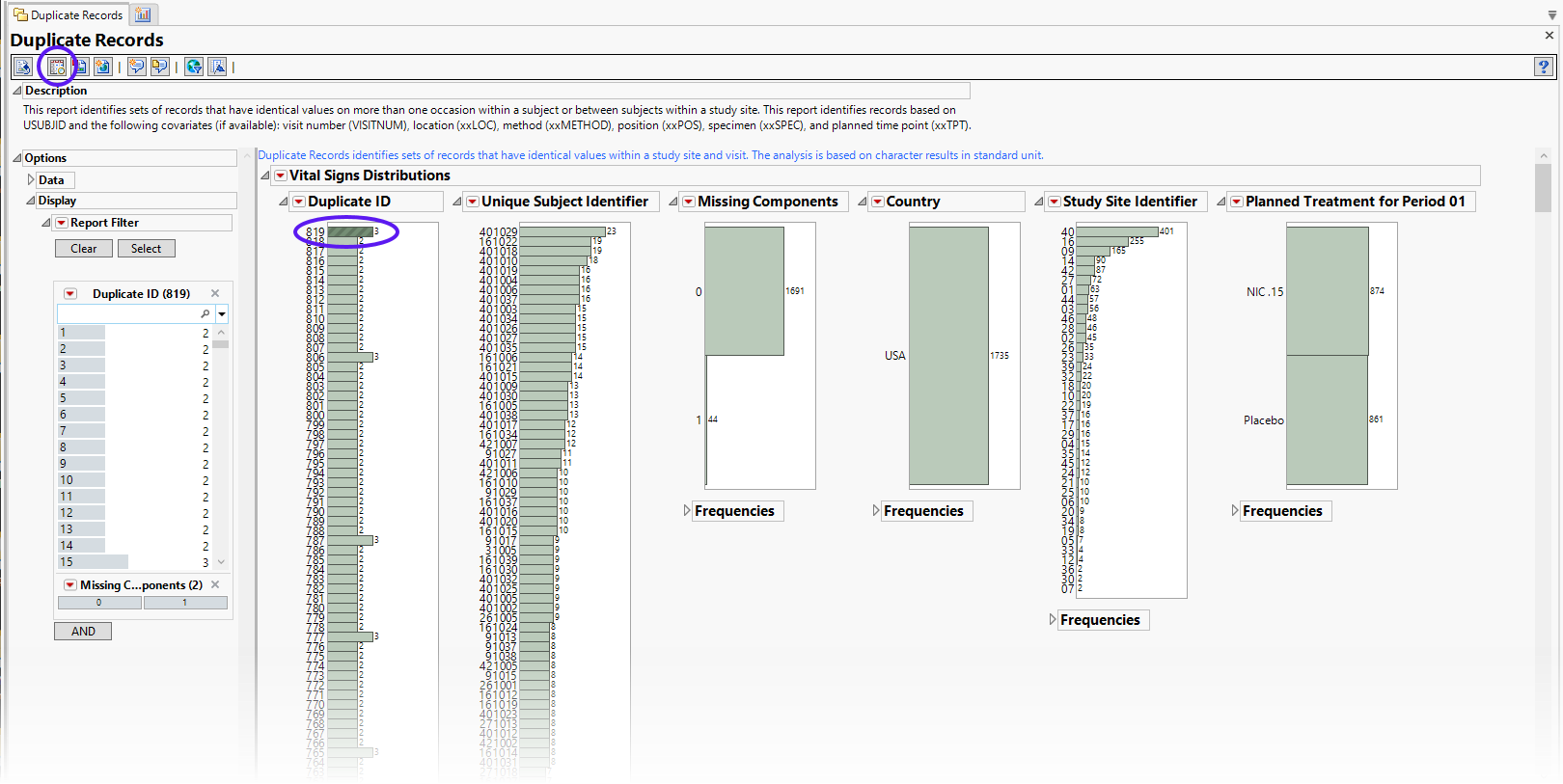1563x784 pixels.
Task: Open the Duplicate ID red triangle menu
Action: click(x=299, y=202)
